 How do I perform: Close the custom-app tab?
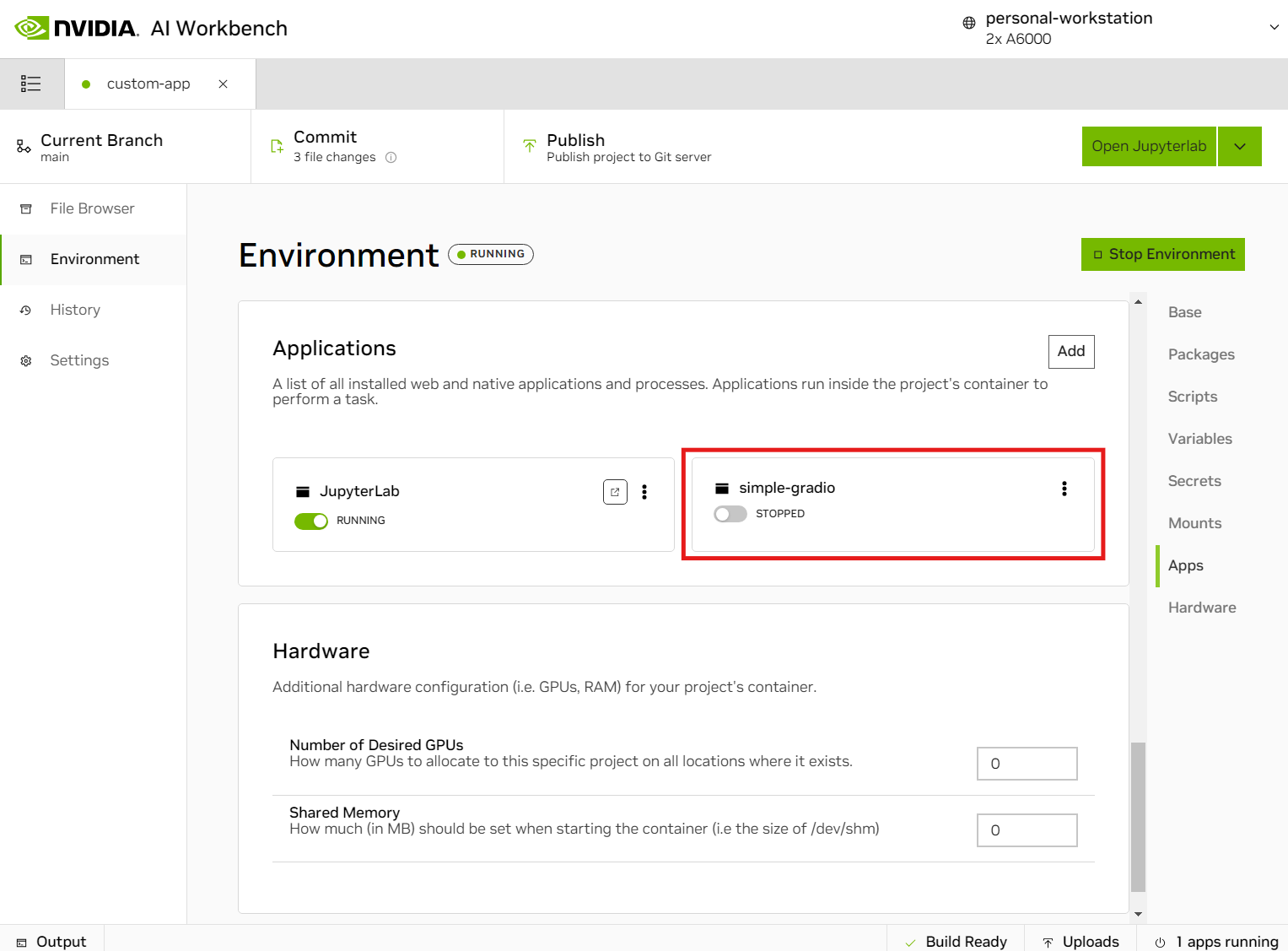coord(223,84)
